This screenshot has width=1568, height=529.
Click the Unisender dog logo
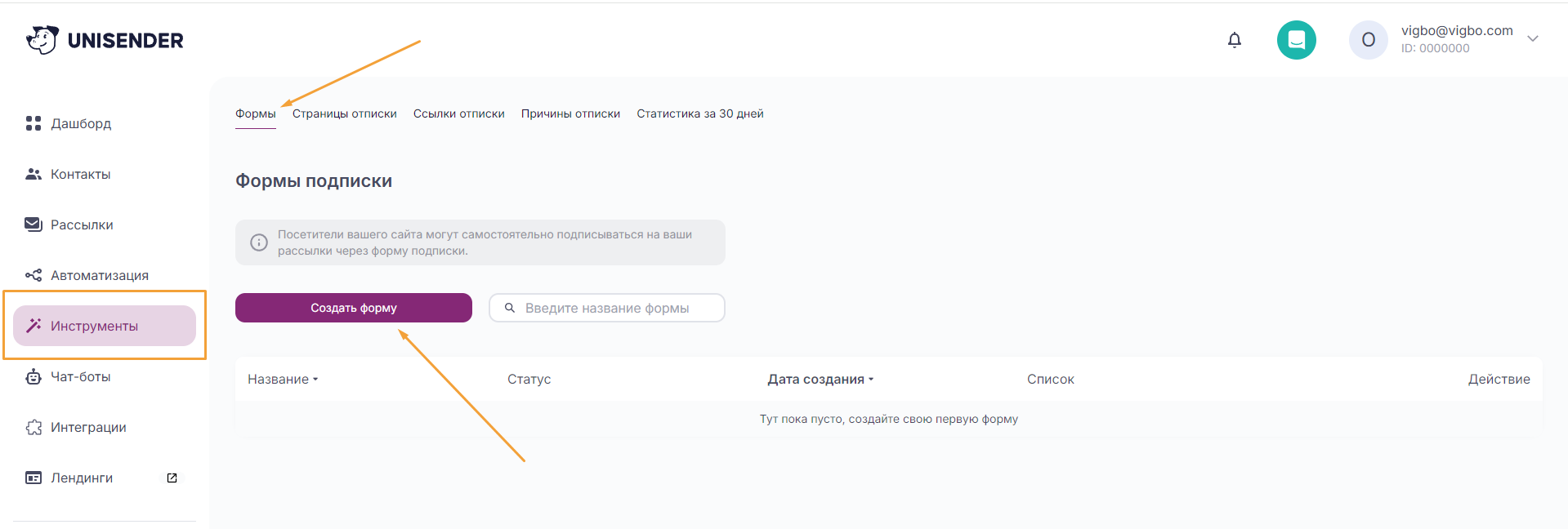(42, 40)
